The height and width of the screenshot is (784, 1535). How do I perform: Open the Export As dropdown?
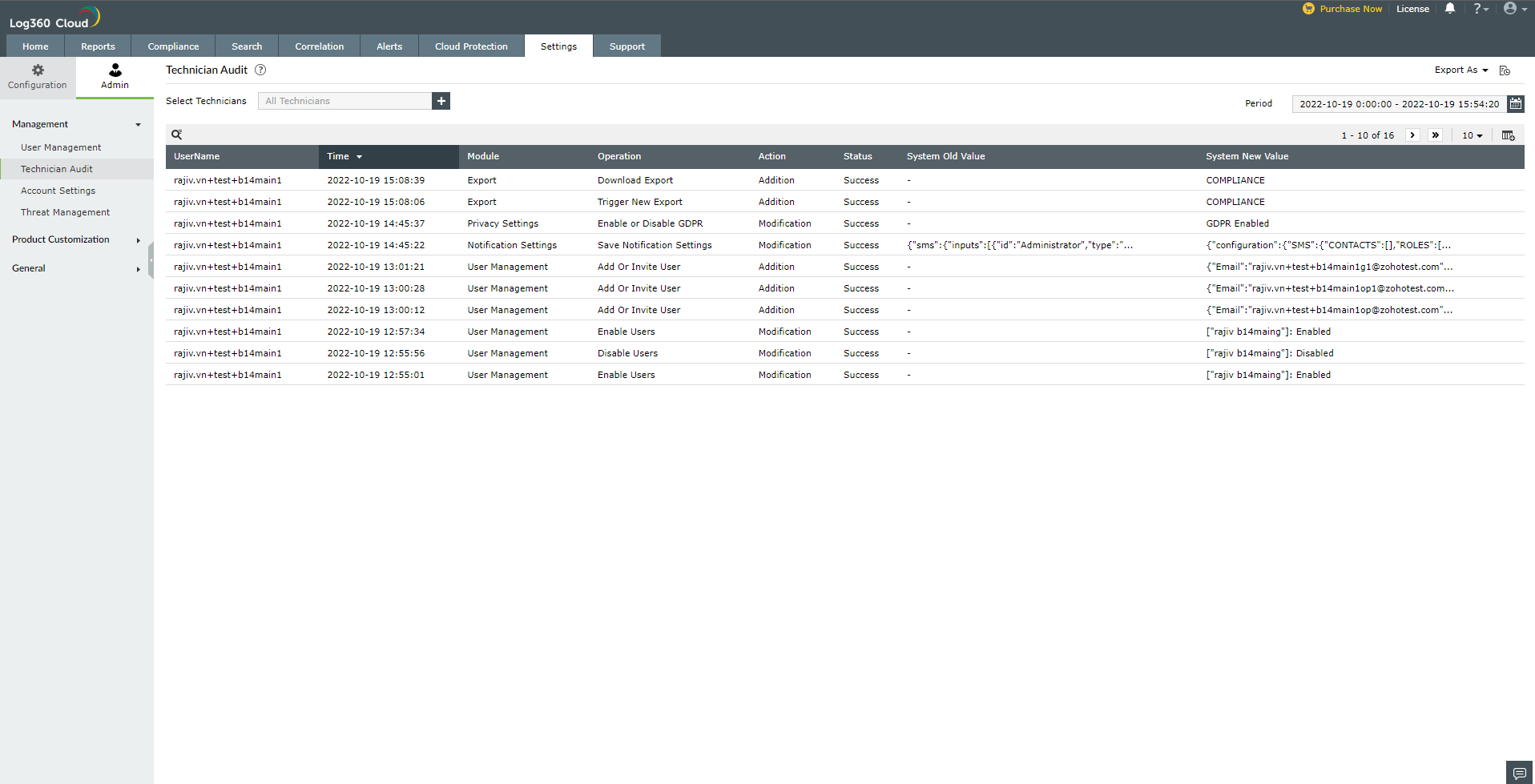(x=1460, y=70)
